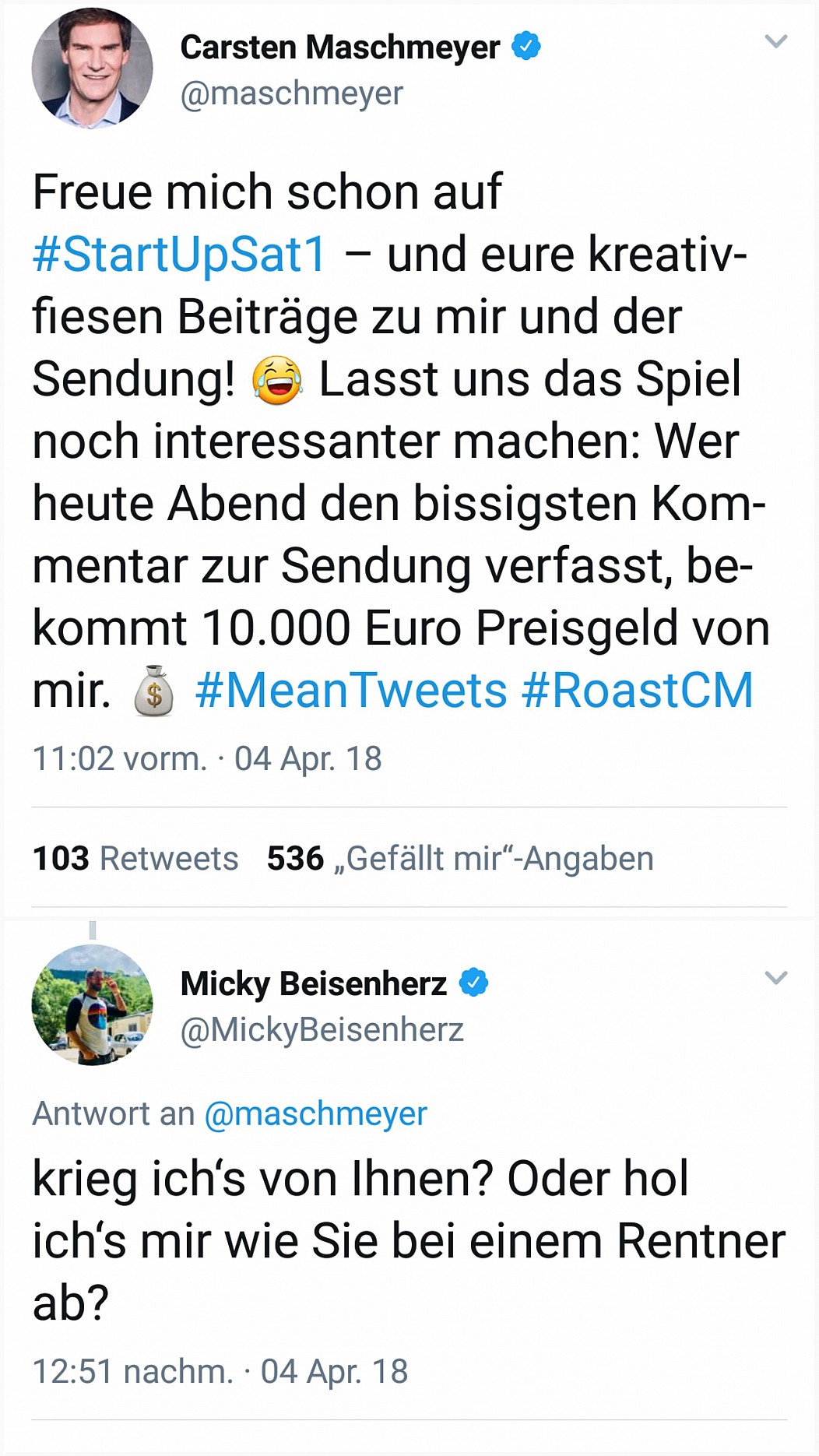The width and height of the screenshot is (819, 1456).
Task: Click the @maschmeyer handle under the name
Action: (291, 93)
